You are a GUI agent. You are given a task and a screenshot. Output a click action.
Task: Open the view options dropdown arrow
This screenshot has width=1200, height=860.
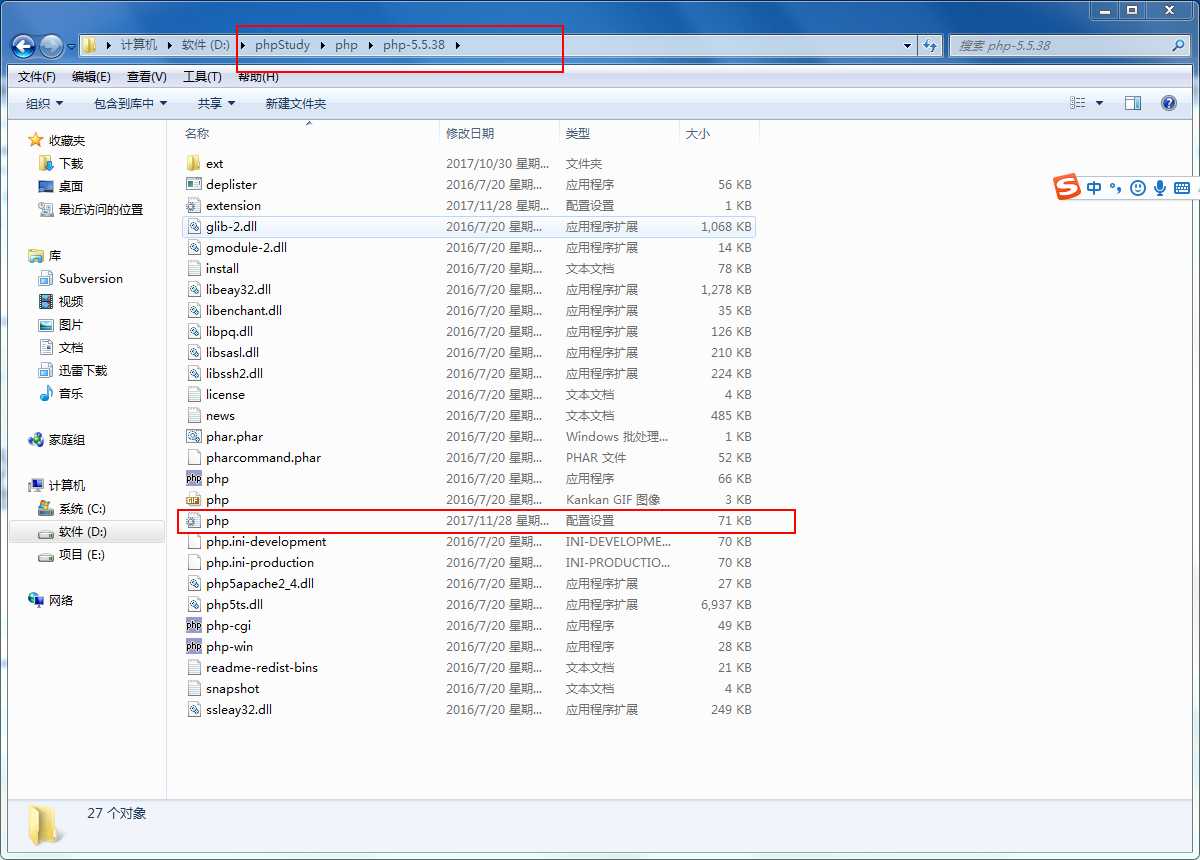(x=1100, y=103)
